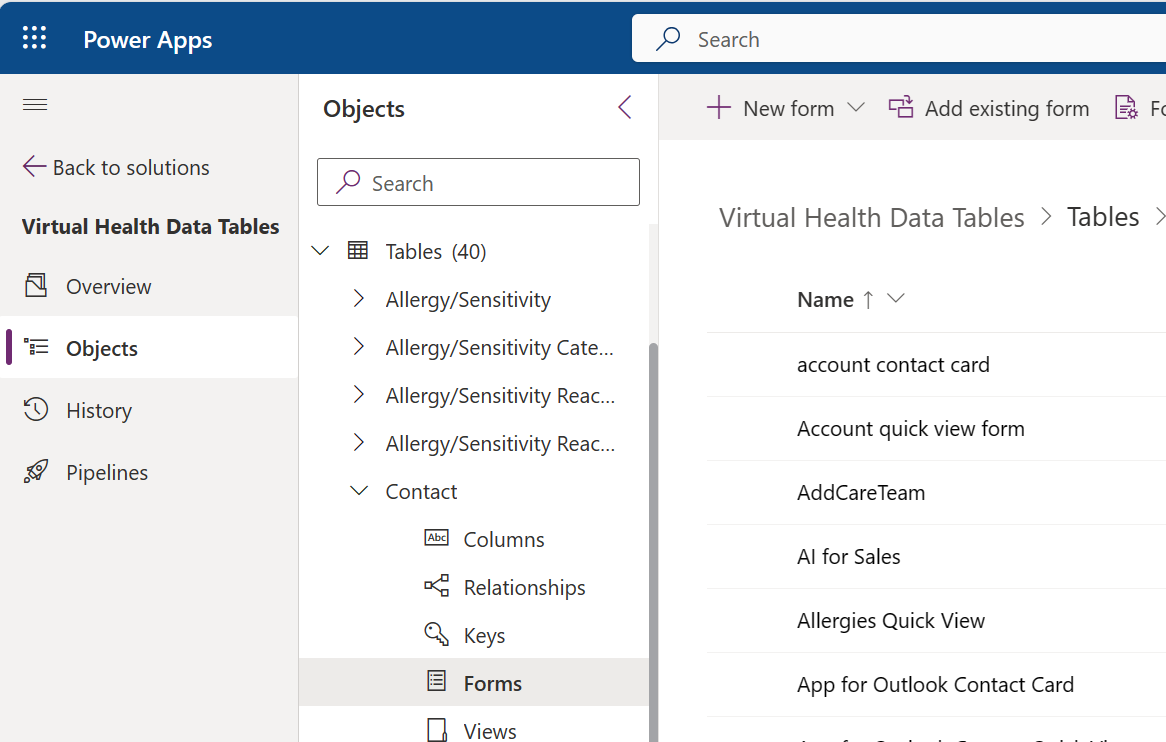Click the Views icon
1166x742 pixels.
pos(437,730)
